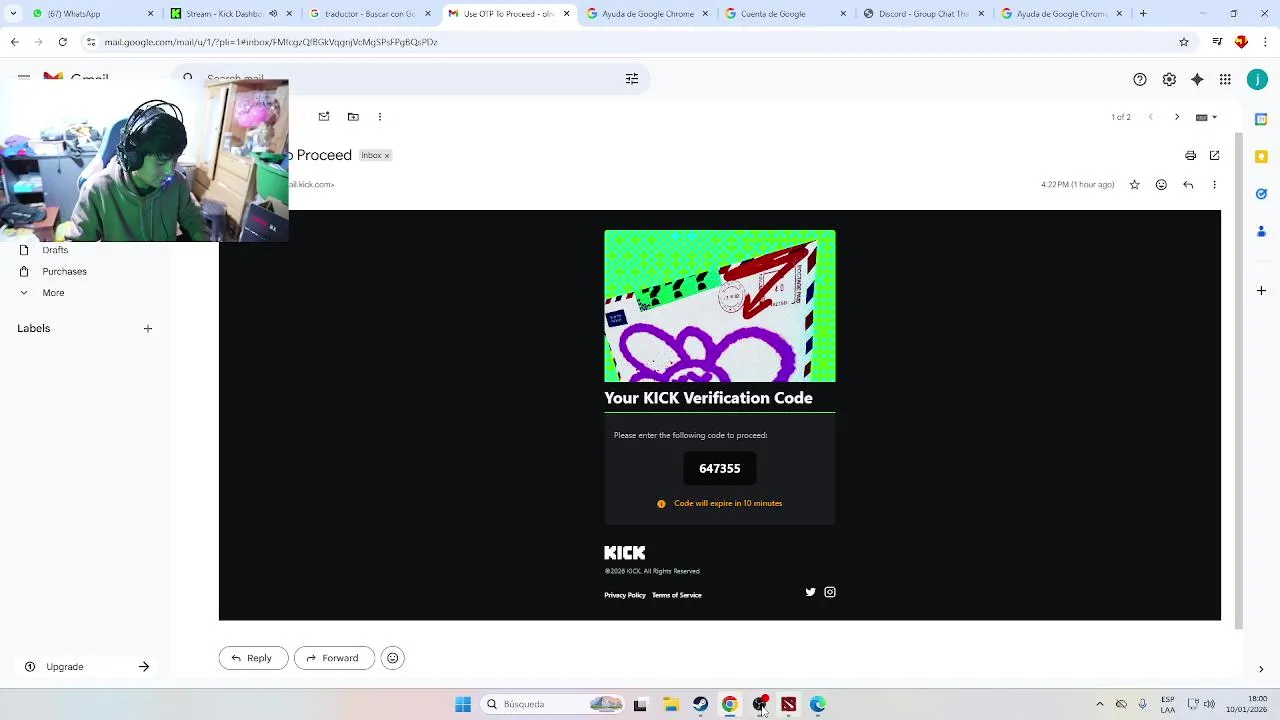Open Steam from taskbar
This screenshot has width=1280, height=720.
tap(700, 705)
